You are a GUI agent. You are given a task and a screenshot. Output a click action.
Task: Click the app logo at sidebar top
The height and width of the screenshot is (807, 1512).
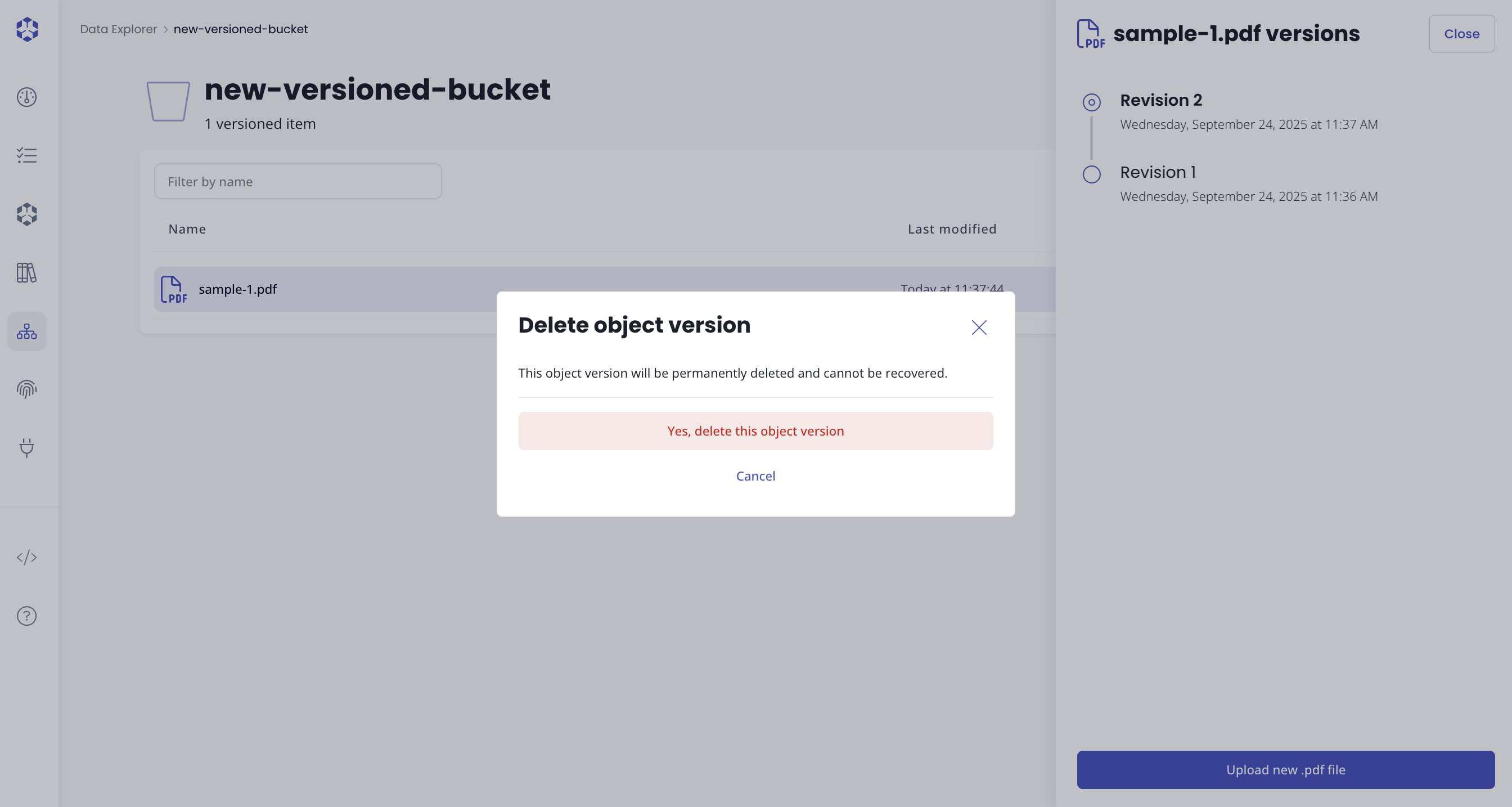tap(26, 29)
